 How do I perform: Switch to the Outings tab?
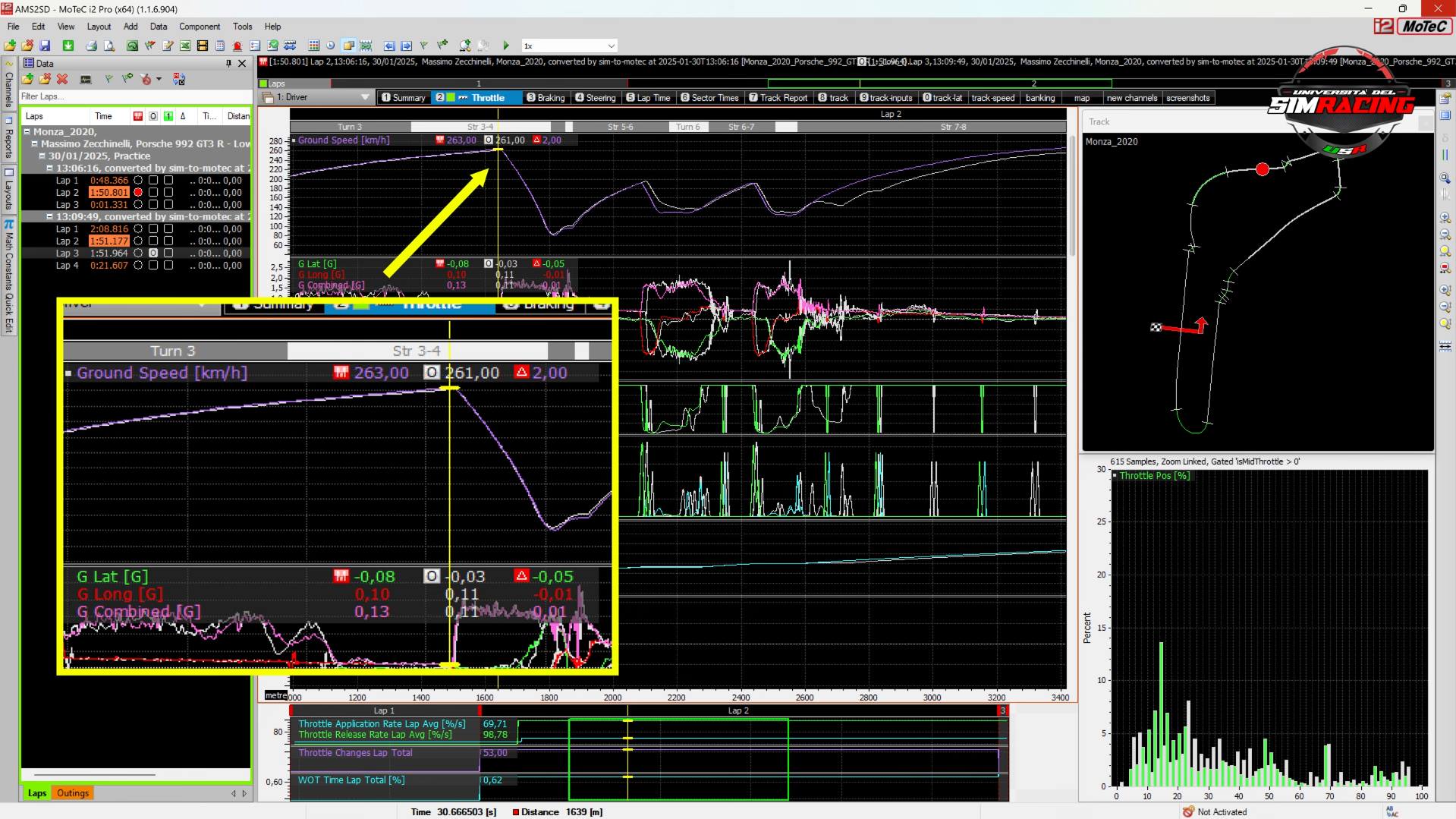coord(73,793)
